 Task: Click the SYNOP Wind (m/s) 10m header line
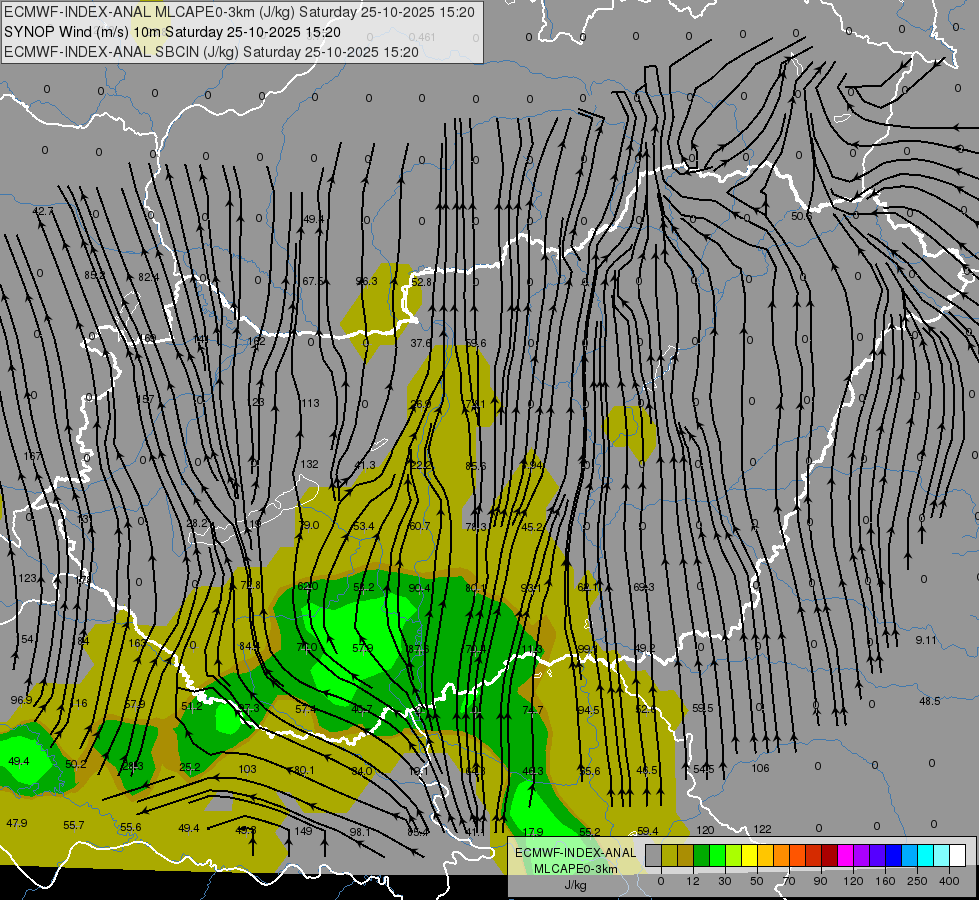pos(172,32)
